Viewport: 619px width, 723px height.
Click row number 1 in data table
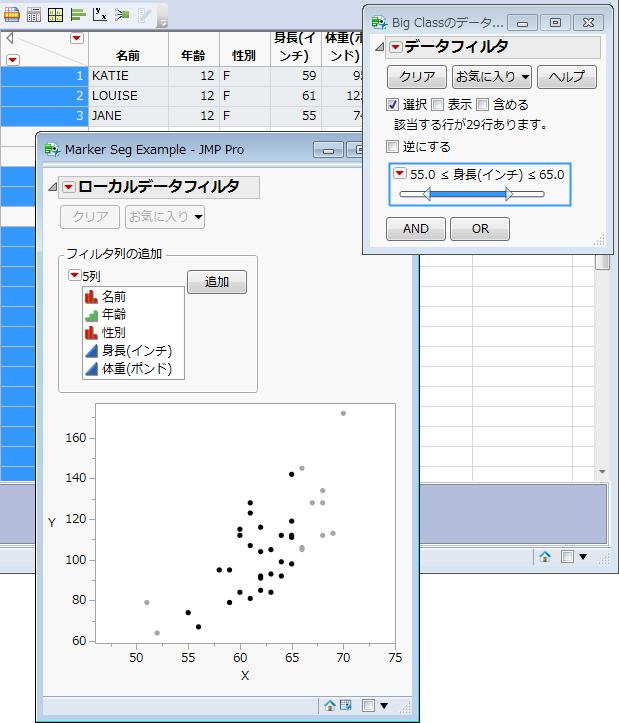click(x=44, y=76)
